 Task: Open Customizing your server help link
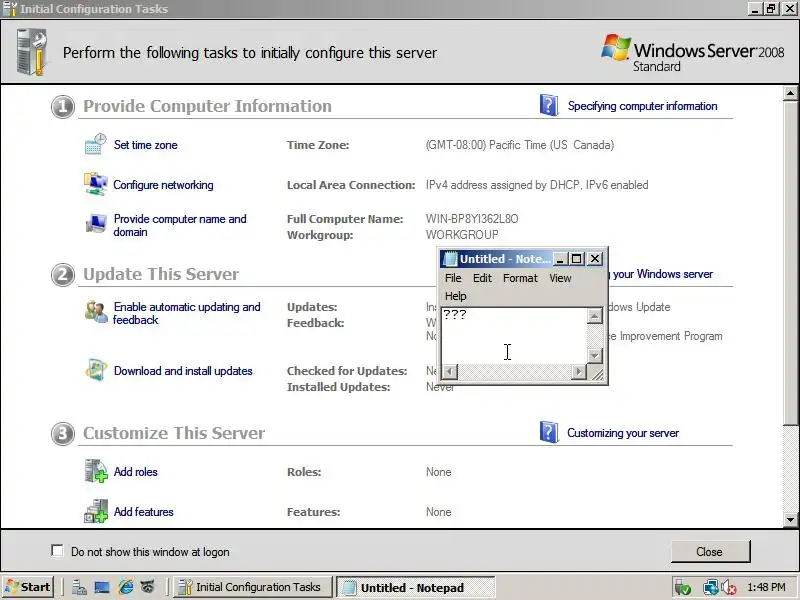click(623, 433)
